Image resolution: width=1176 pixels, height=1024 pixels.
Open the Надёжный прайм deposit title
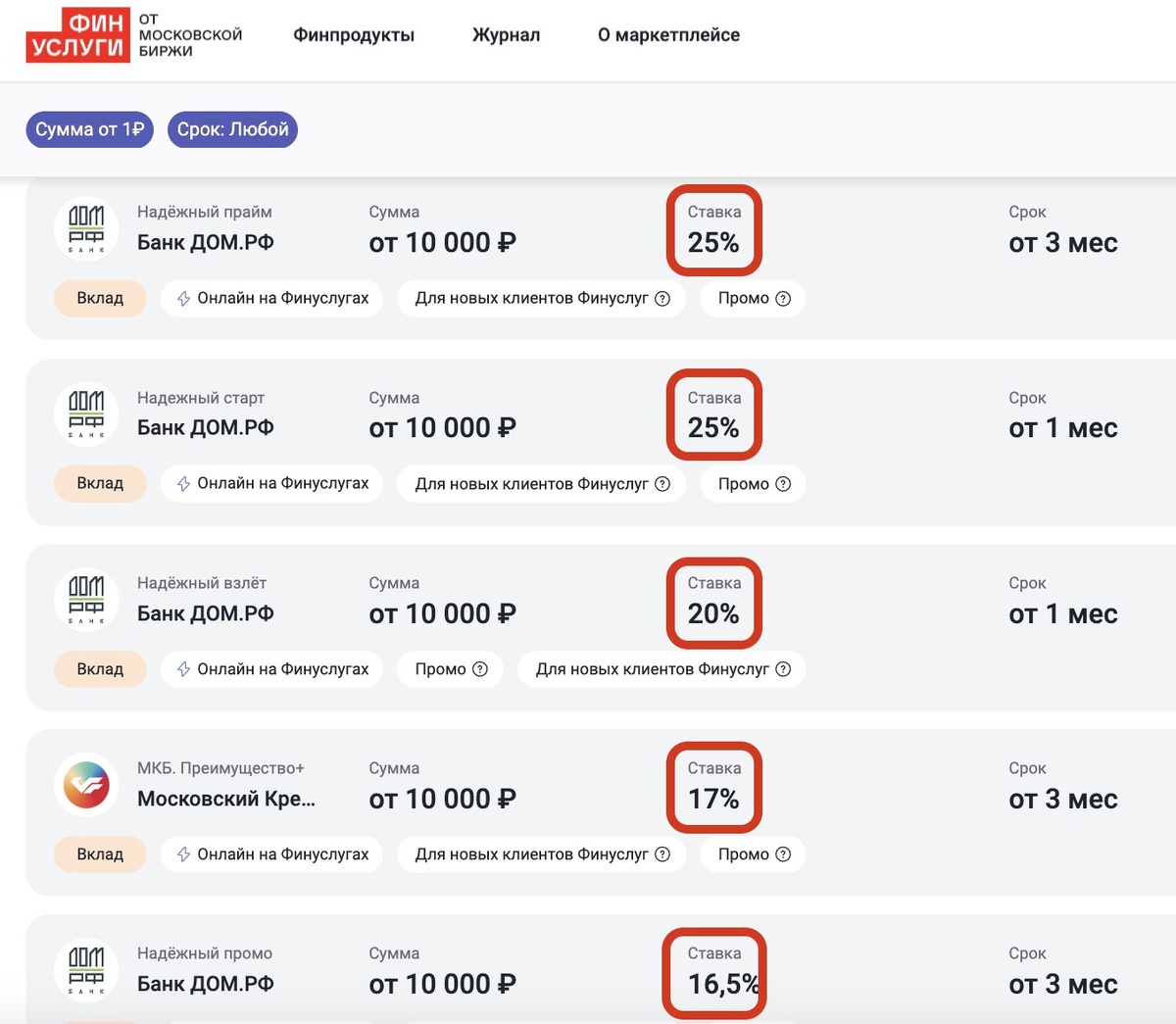pyautogui.click(x=205, y=212)
